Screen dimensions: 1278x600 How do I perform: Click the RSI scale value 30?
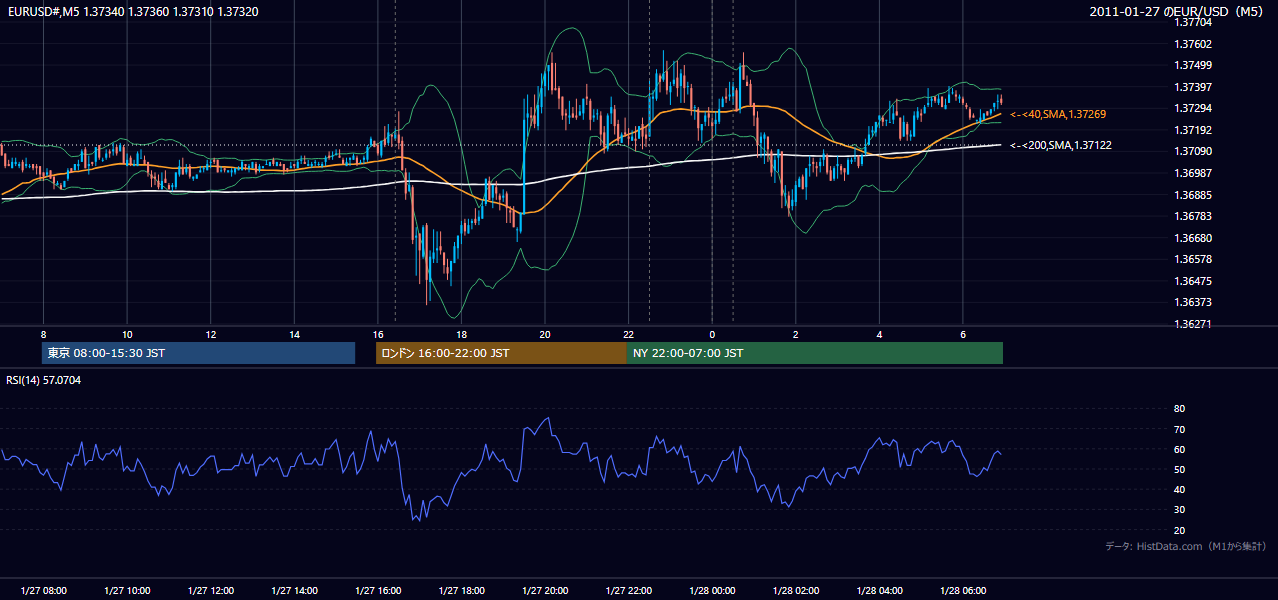(1179, 509)
